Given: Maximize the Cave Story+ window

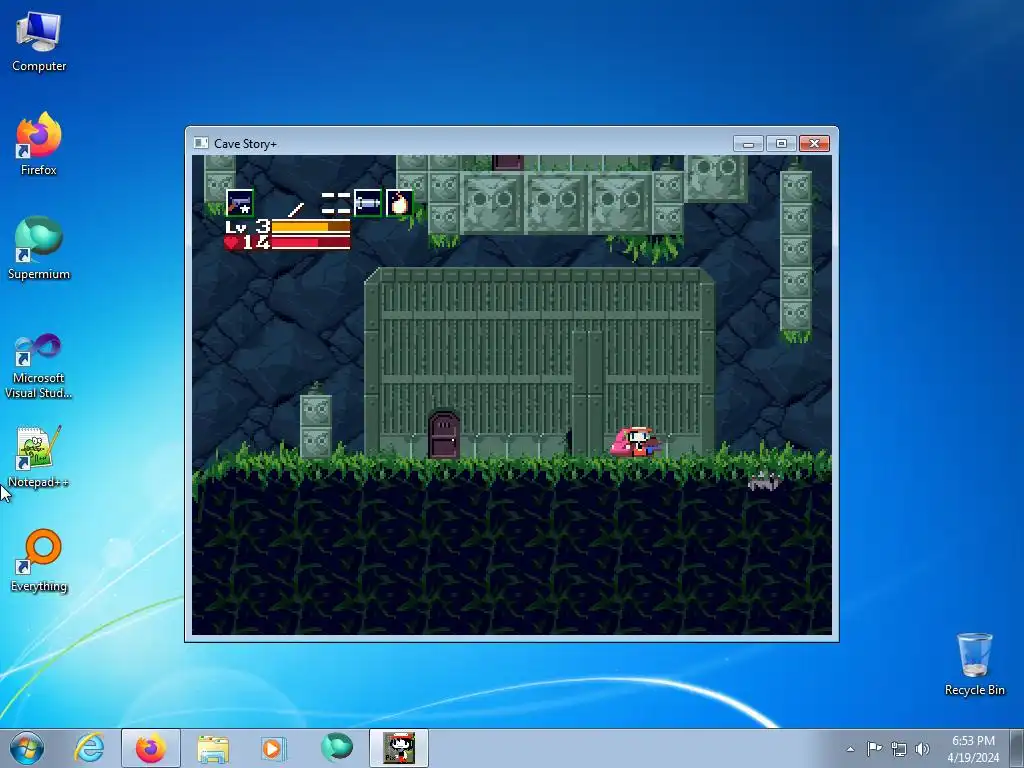Looking at the screenshot, I should pyautogui.click(x=781, y=143).
